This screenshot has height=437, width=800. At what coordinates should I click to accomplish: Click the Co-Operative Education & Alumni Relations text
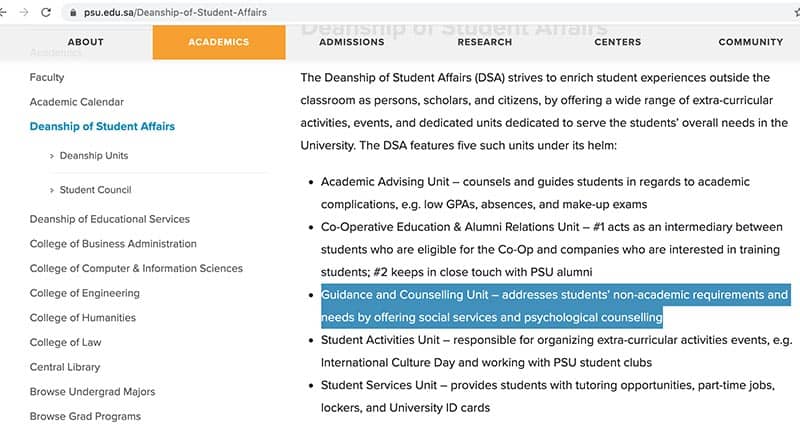click(x=552, y=249)
